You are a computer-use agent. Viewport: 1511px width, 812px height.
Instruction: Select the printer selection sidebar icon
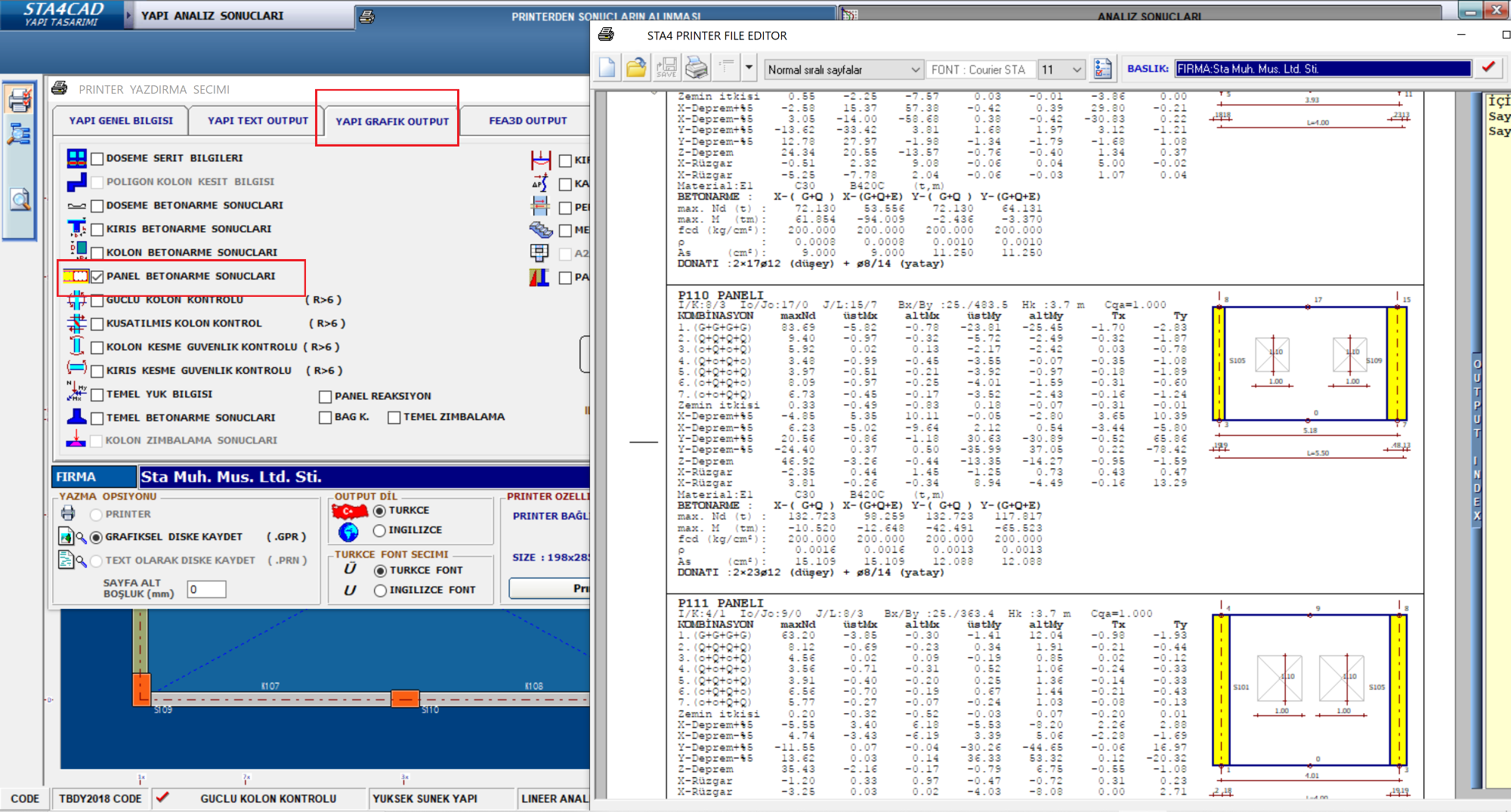(20, 100)
